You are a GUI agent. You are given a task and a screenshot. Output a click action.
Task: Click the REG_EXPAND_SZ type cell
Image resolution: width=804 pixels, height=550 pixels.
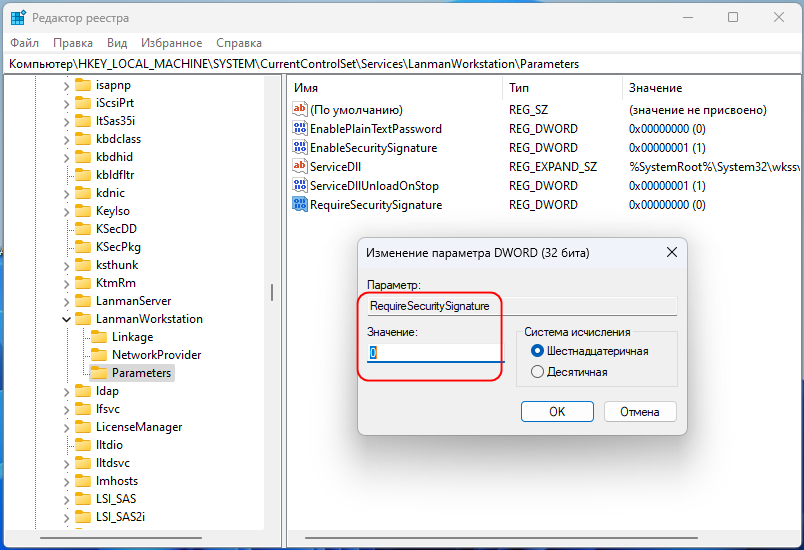point(553,167)
